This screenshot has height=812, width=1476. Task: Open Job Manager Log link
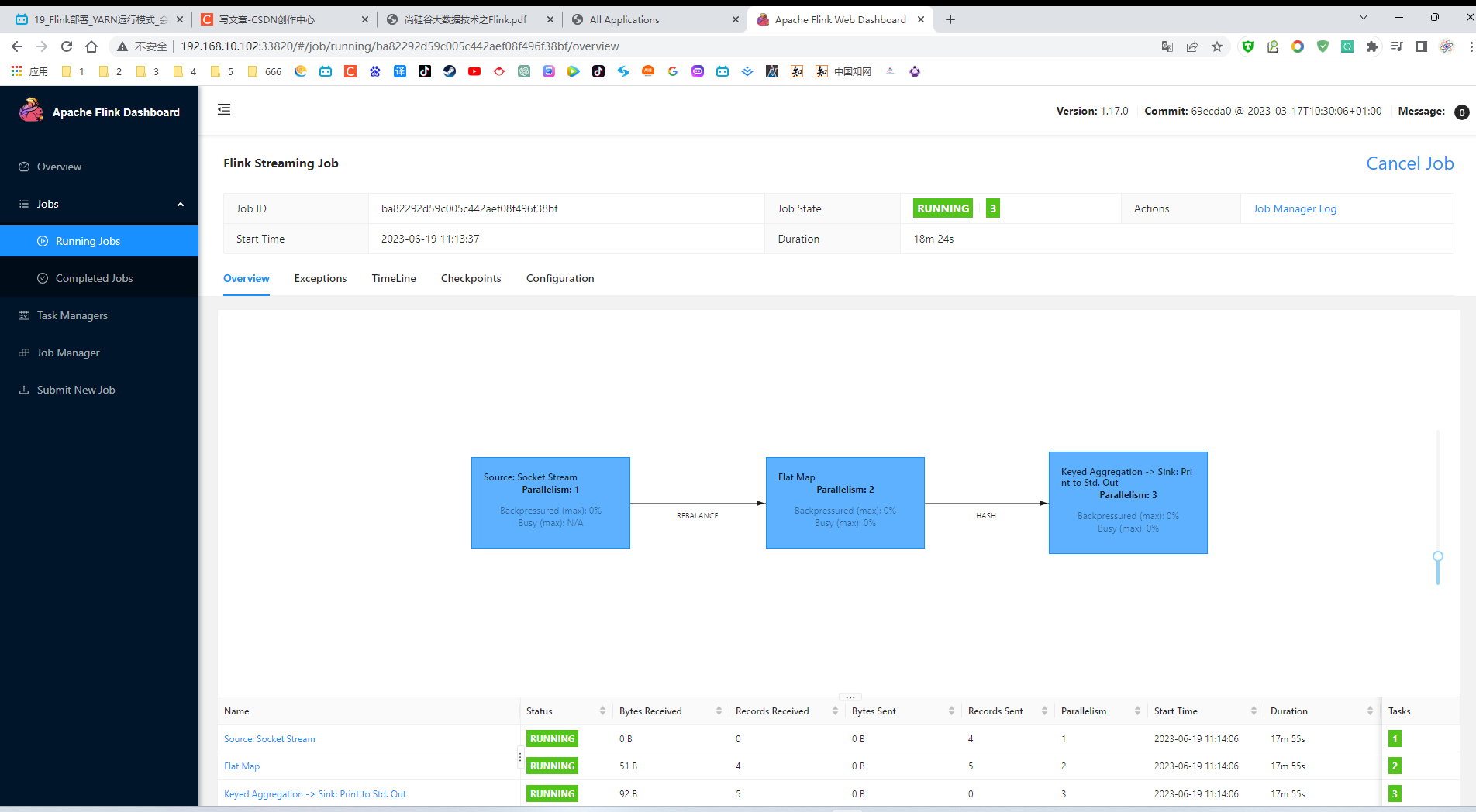point(1295,208)
